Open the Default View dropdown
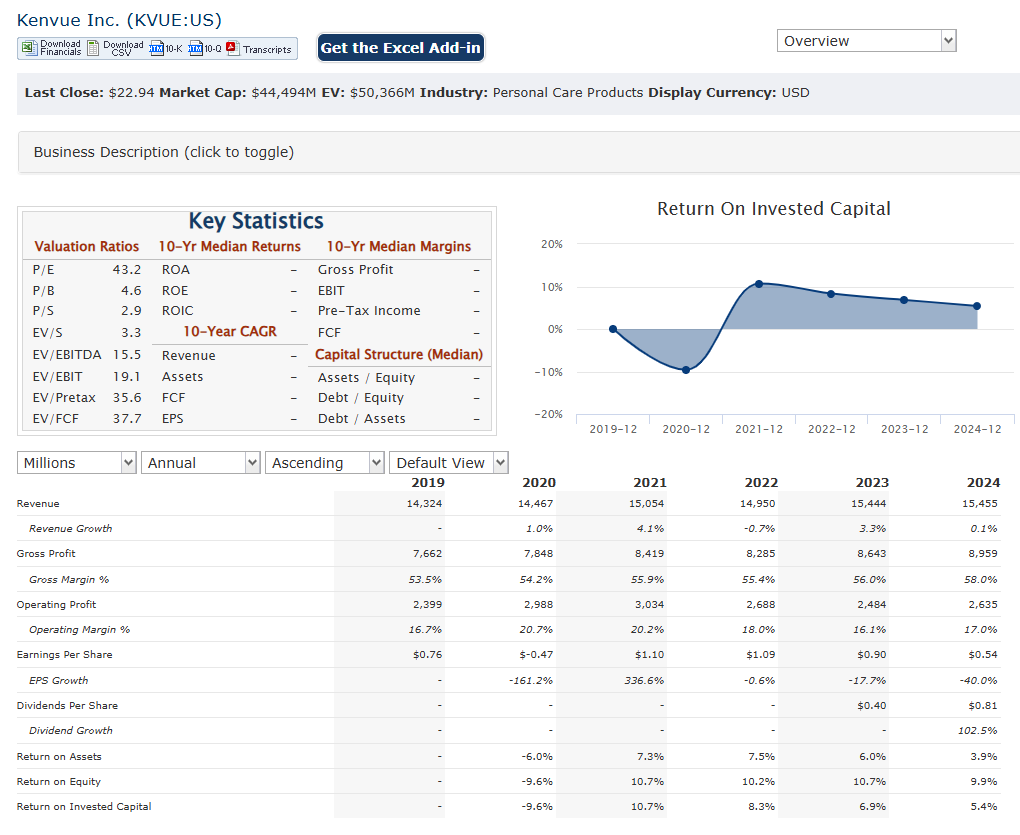 [x=449, y=463]
